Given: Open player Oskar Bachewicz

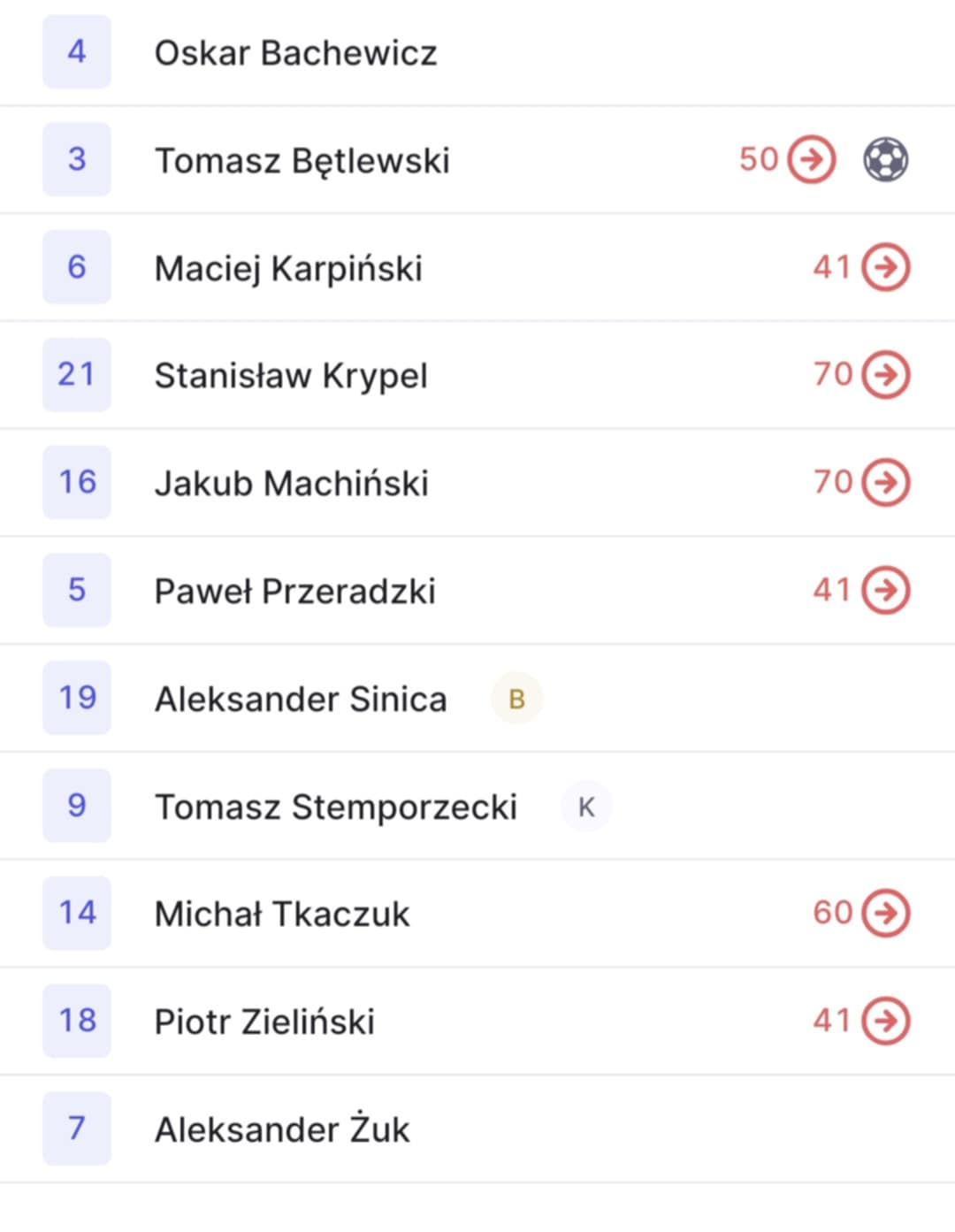Looking at the screenshot, I should pos(477,53).
